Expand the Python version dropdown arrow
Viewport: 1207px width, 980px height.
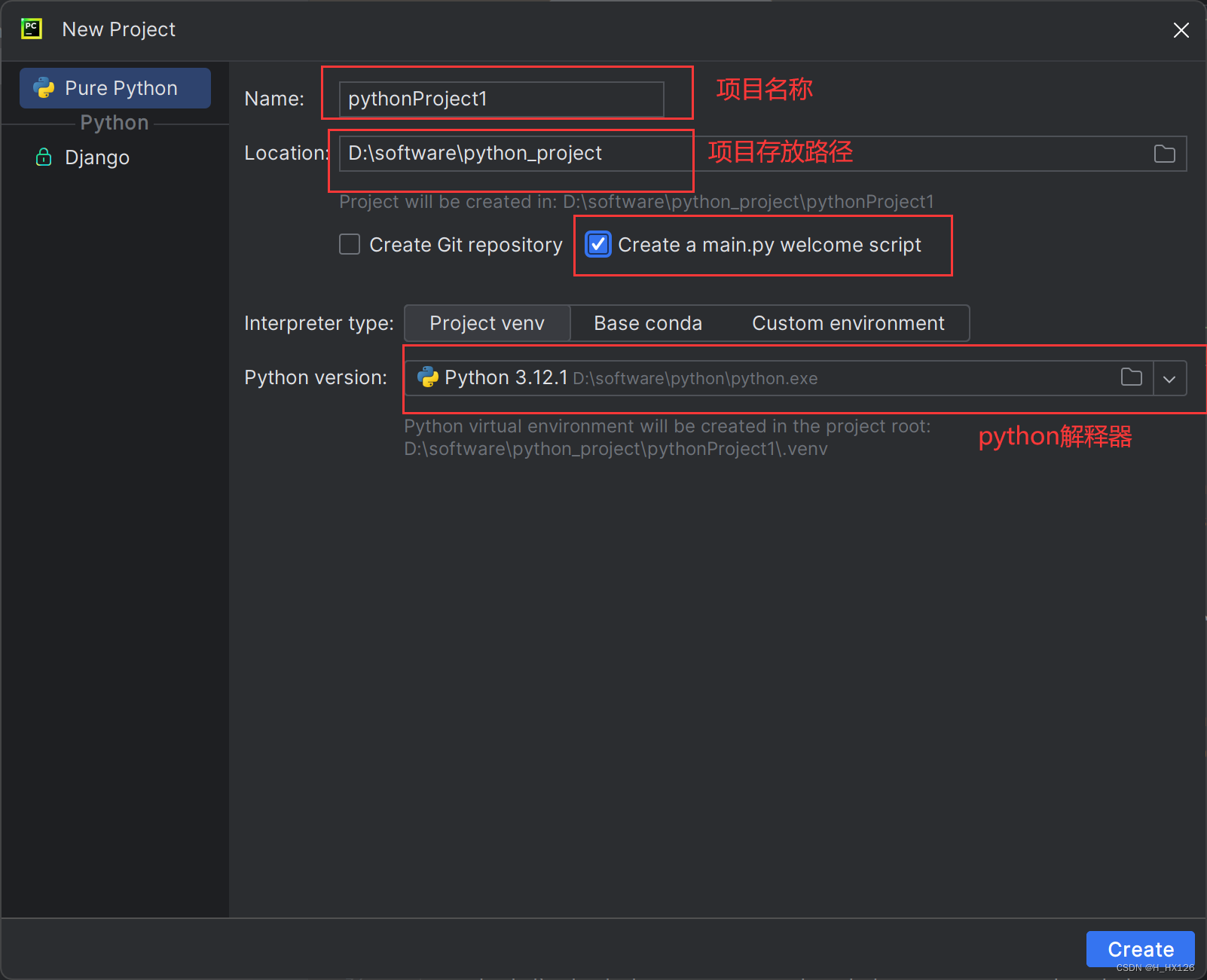1169,379
